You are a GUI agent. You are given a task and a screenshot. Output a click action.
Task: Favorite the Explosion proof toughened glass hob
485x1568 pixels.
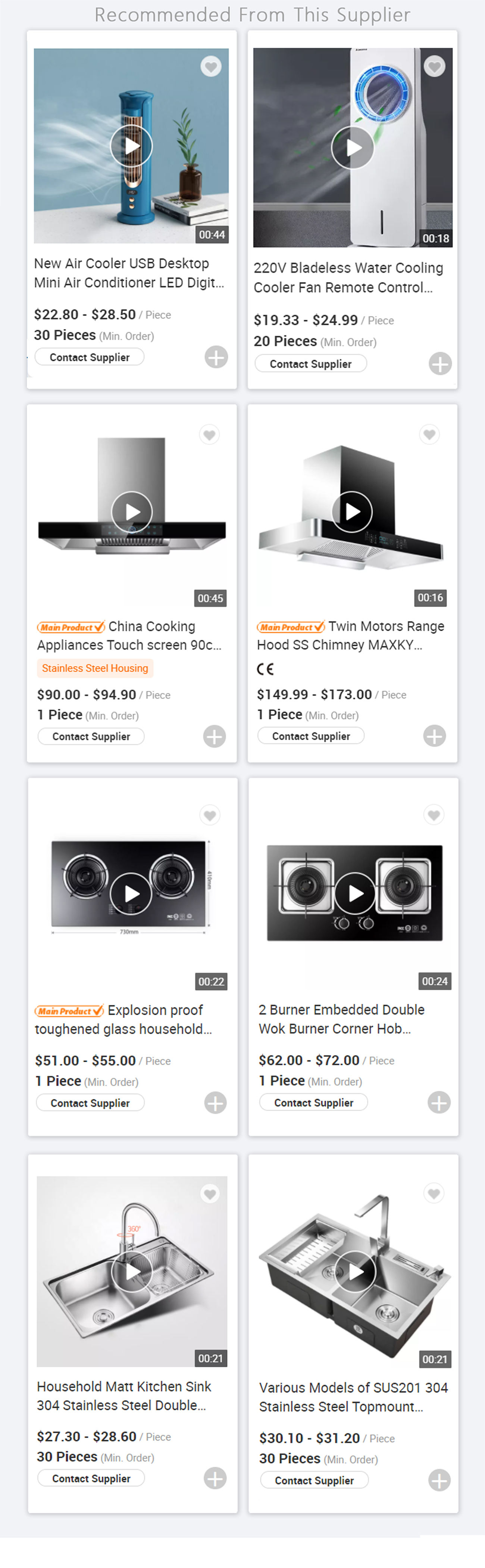click(x=210, y=815)
